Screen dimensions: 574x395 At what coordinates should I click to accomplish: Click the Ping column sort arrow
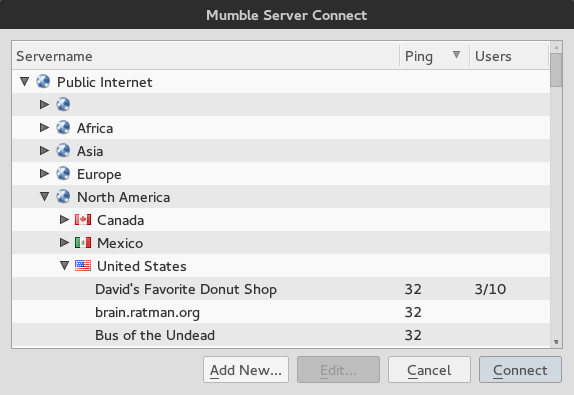click(456, 55)
